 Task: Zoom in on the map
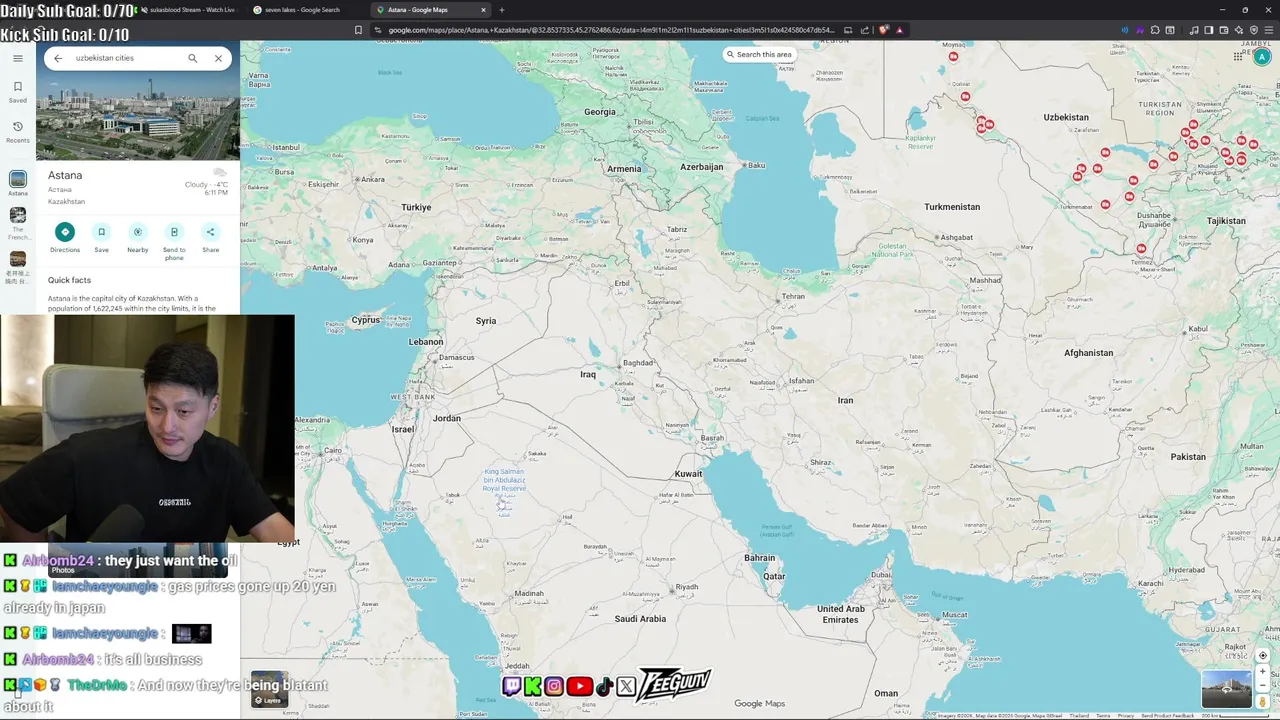coord(1262,672)
